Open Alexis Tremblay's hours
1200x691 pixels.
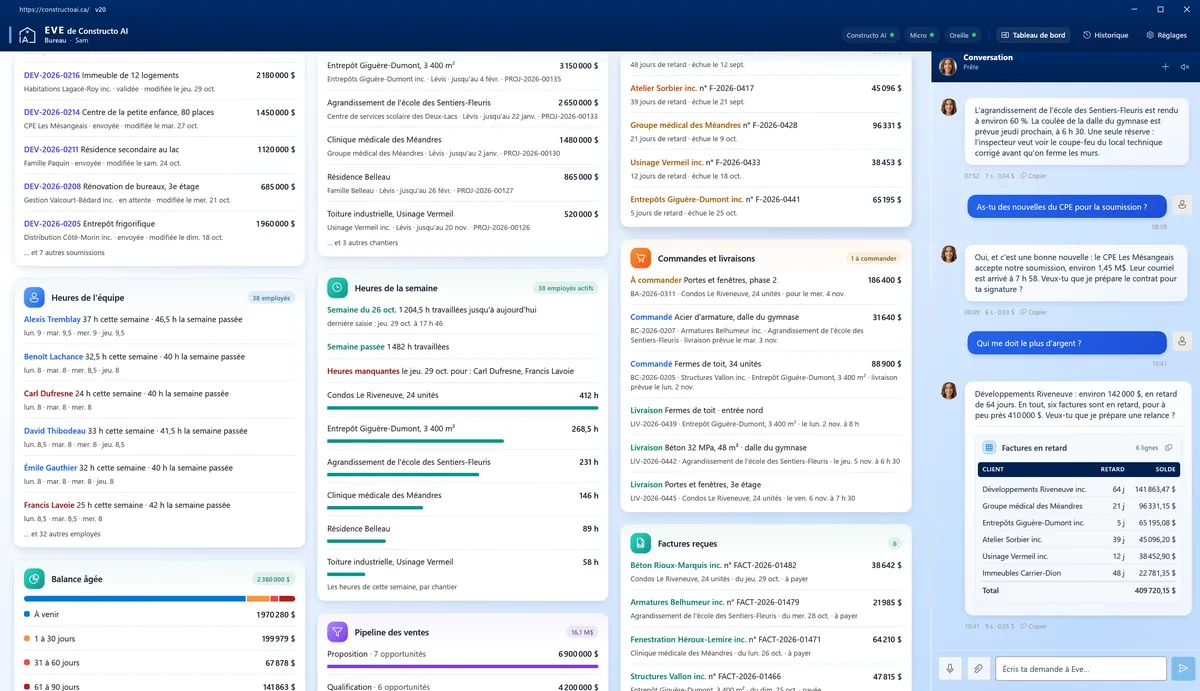point(160,325)
